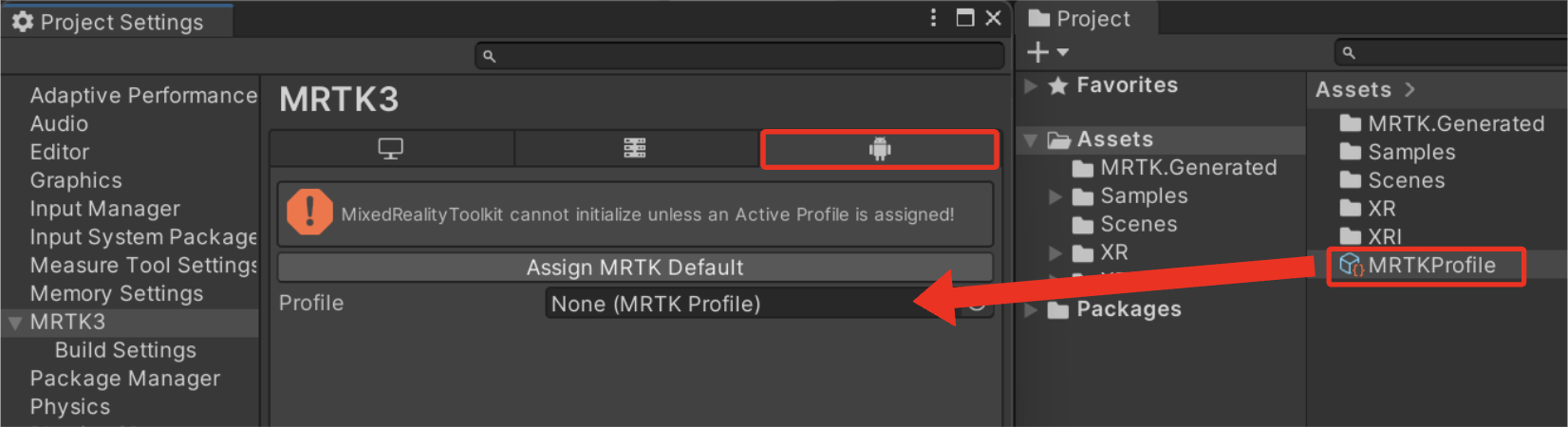Screen dimensions: 1568x427
Task: Select the desktop standalone platform tab
Action: click(391, 149)
